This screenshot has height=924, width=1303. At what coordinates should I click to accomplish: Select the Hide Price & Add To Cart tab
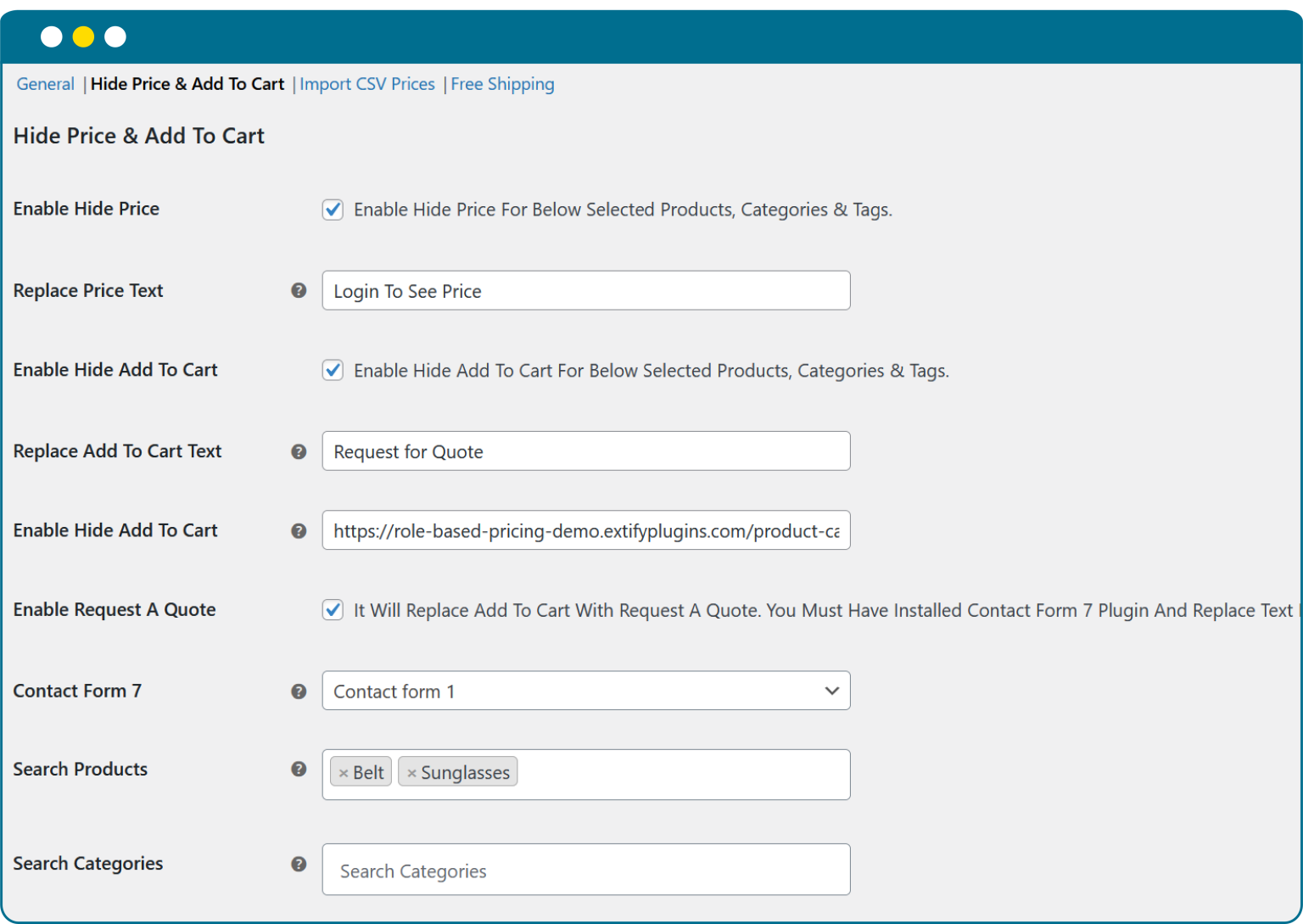(x=187, y=84)
